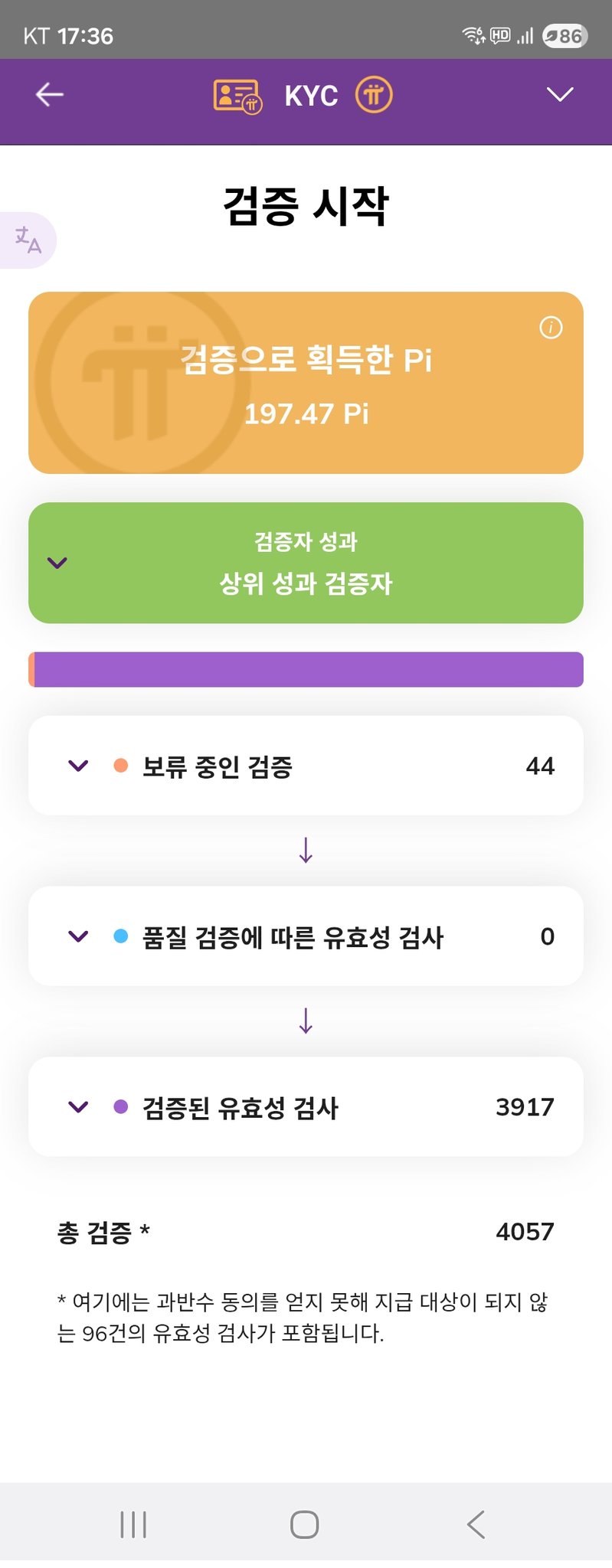
Task: Tap the Android recent apps button
Action: (133, 1524)
